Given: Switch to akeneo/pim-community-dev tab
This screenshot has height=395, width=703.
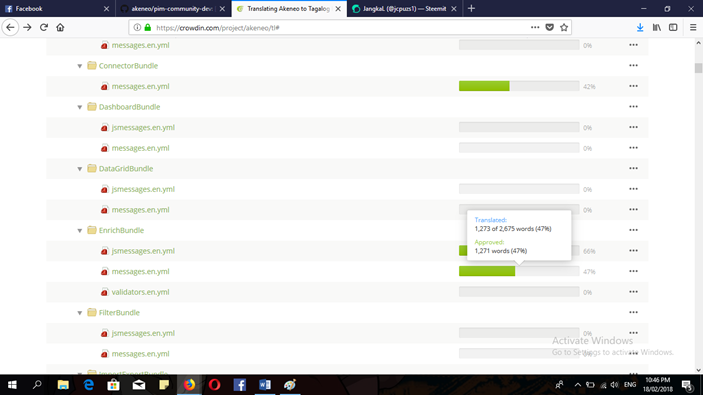Looking at the screenshot, I should pyautogui.click(x=173, y=9).
